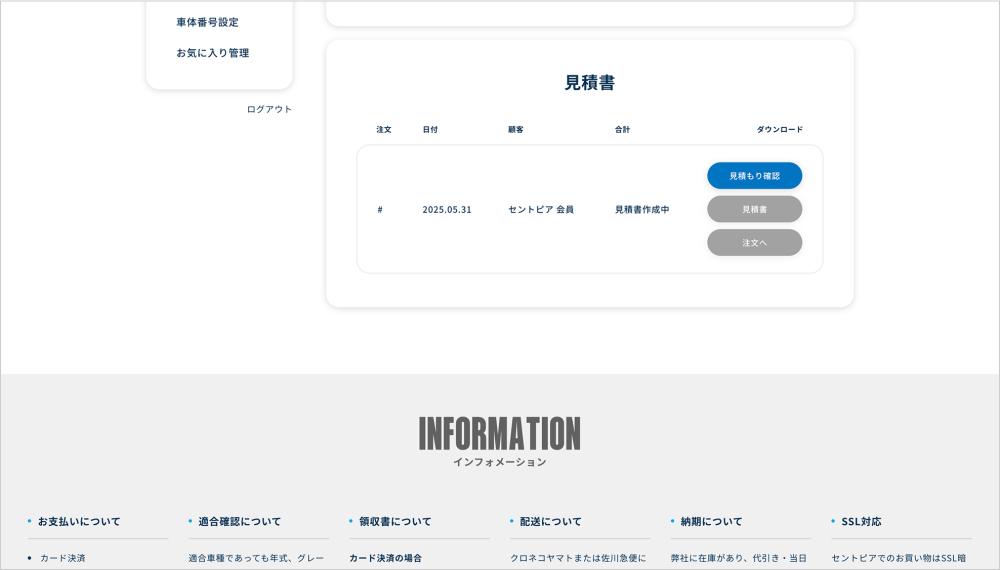Click the ログアウト link
Image resolution: width=1000 pixels, height=570 pixels.
(269, 109)
